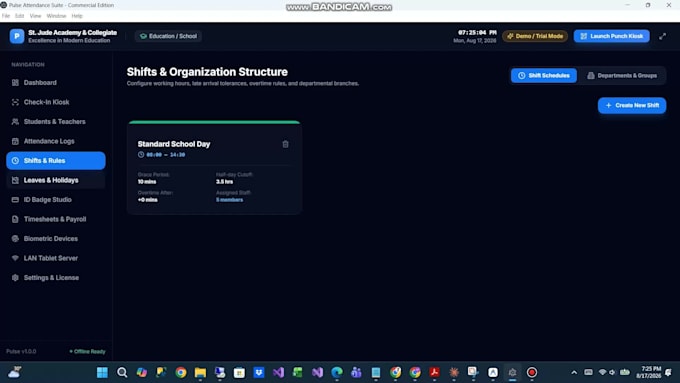Click the Bandicam record icon in taskbar
The image size is (680, 383).
click(x=532, y=373)
